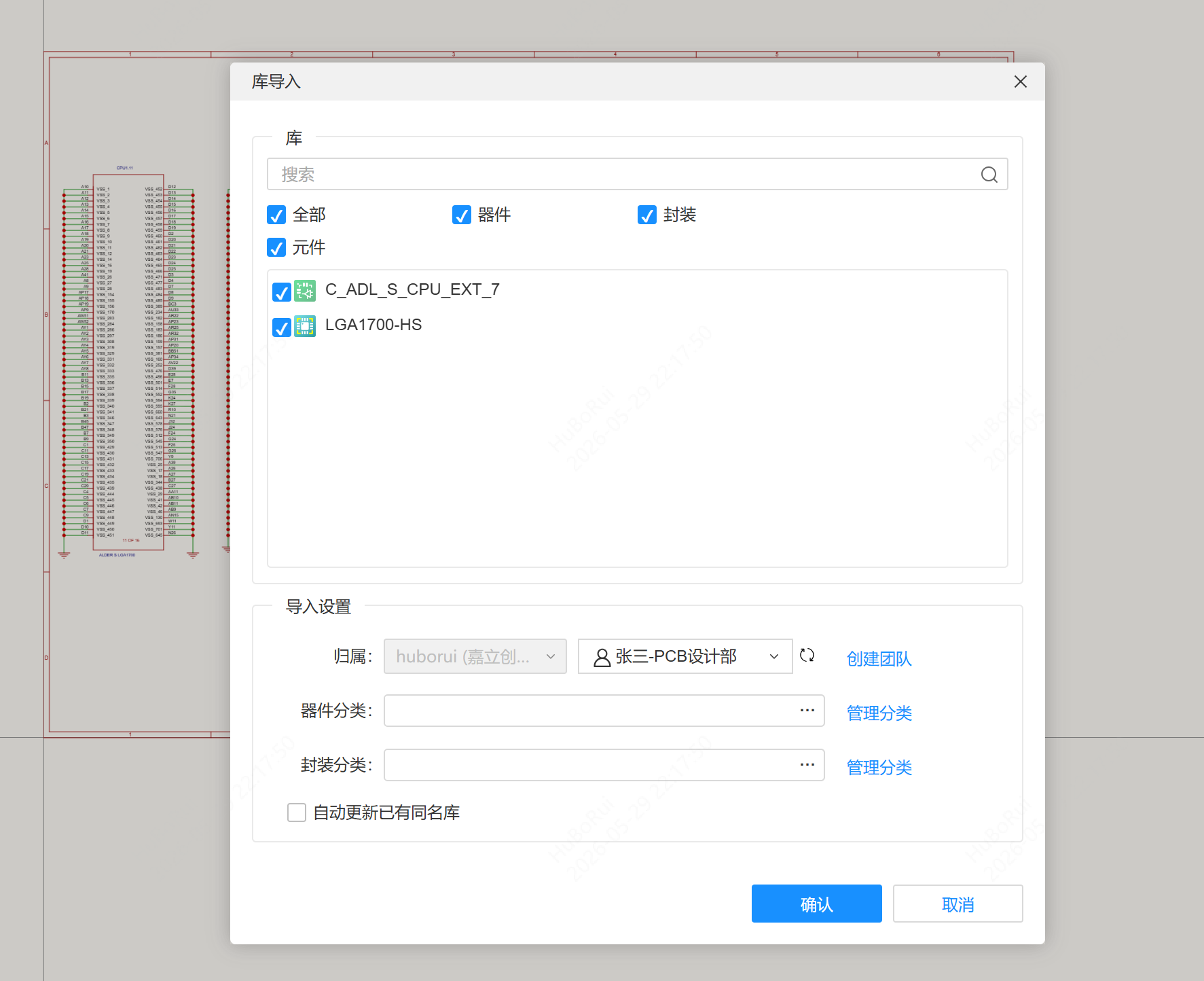Close the 库导入 dialog
This screenshot has height=981, width=1204.
coord(1020,82)
